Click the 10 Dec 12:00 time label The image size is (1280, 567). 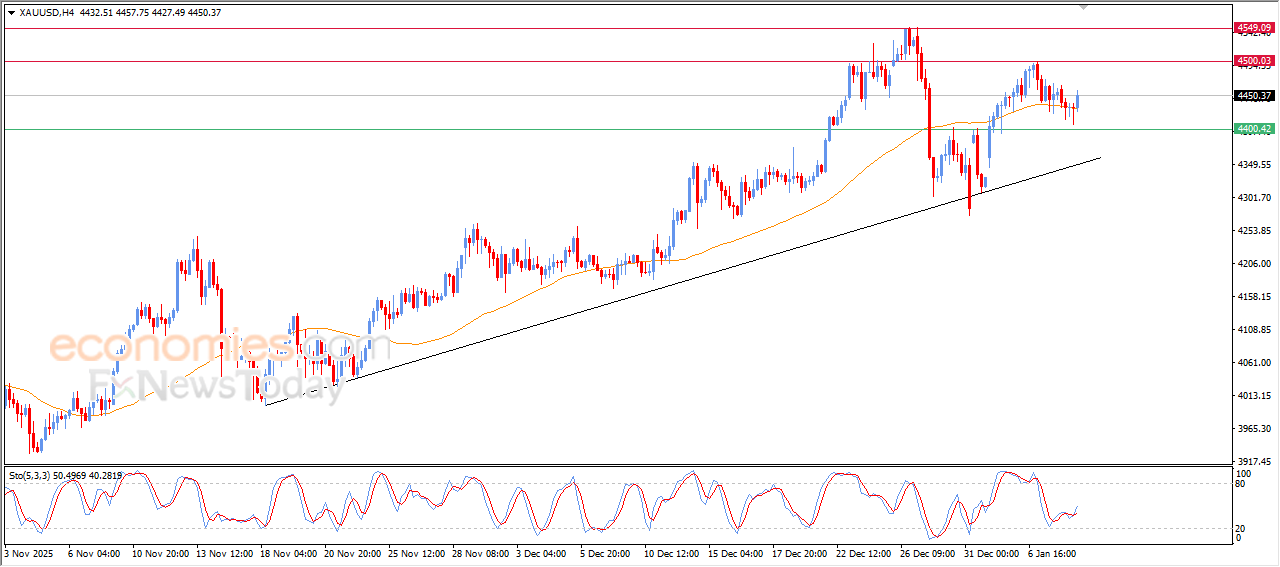click(673, 552)
